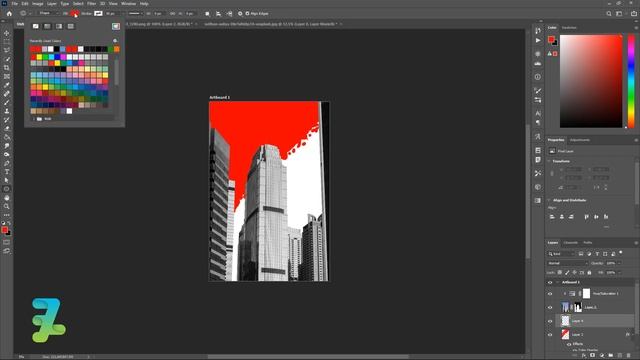Open swatch popup gear settings
The width and height of the screenshot is (640, 360).
[x=115, y=41]
